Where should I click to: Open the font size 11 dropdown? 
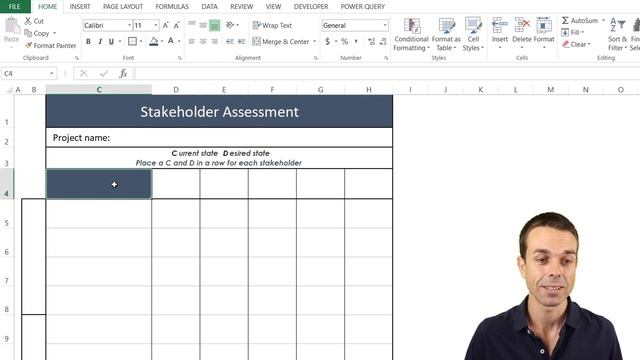[156, 25]
